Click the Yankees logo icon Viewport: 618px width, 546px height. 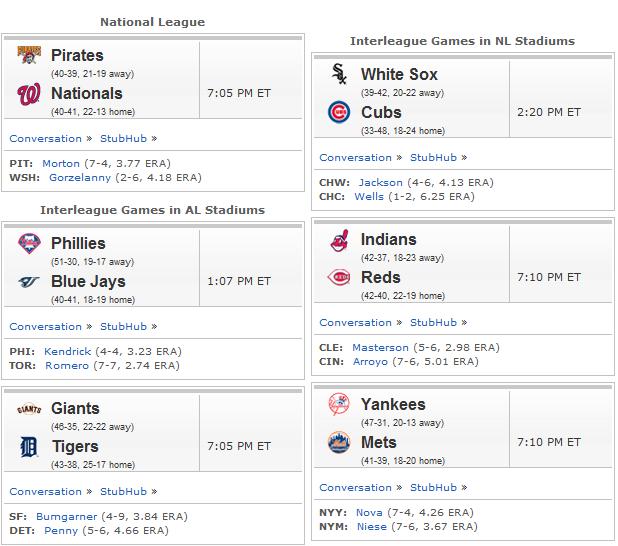click(x=339, y=404)
